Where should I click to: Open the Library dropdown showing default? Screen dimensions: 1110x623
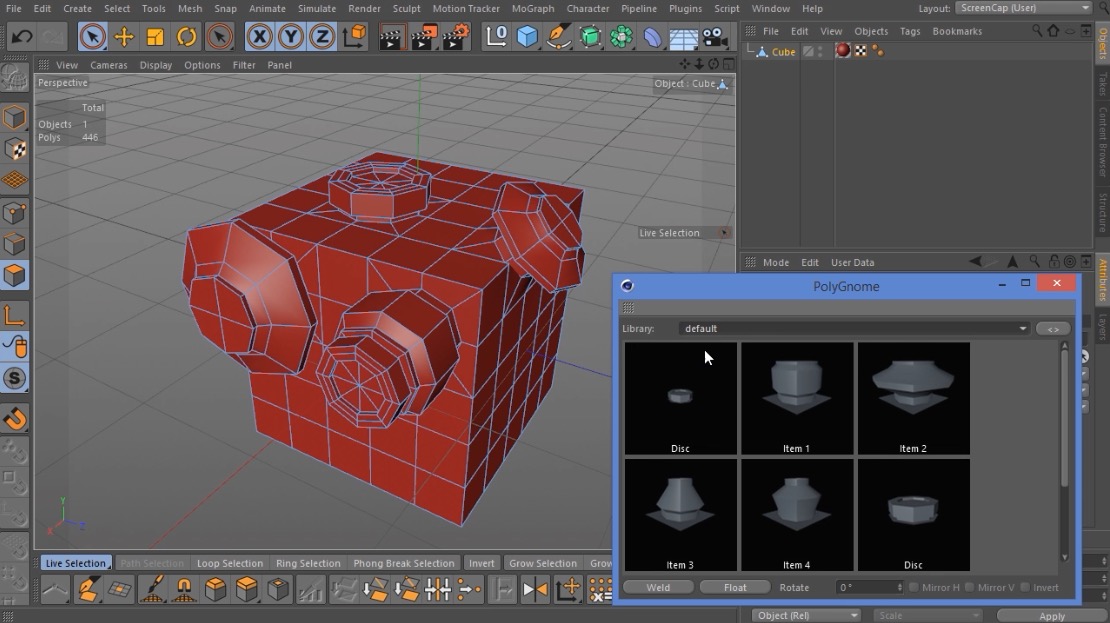coord(1022,328)
